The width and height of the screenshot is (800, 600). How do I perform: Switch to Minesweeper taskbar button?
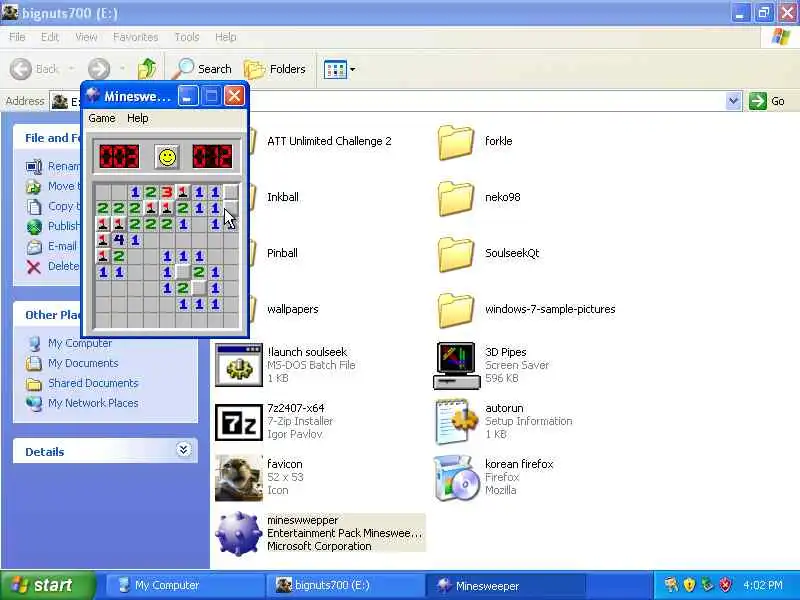tap(505, 585)
